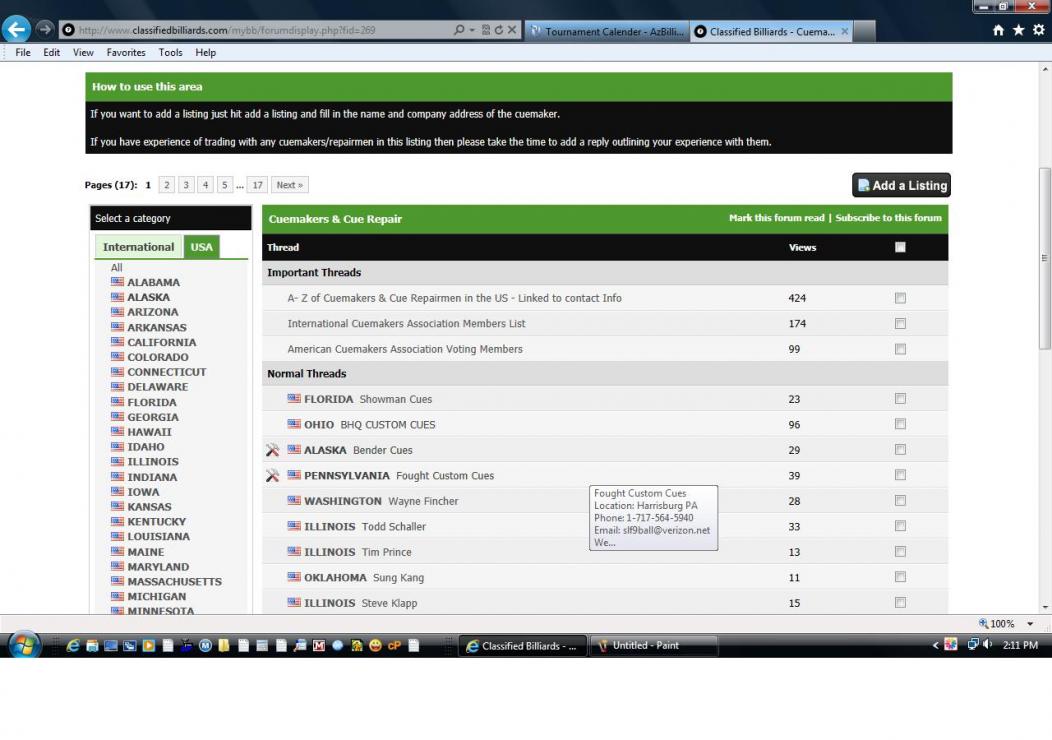The image size is (1052, 740).
Task: Go to last page 17
Action: (258, 185)
